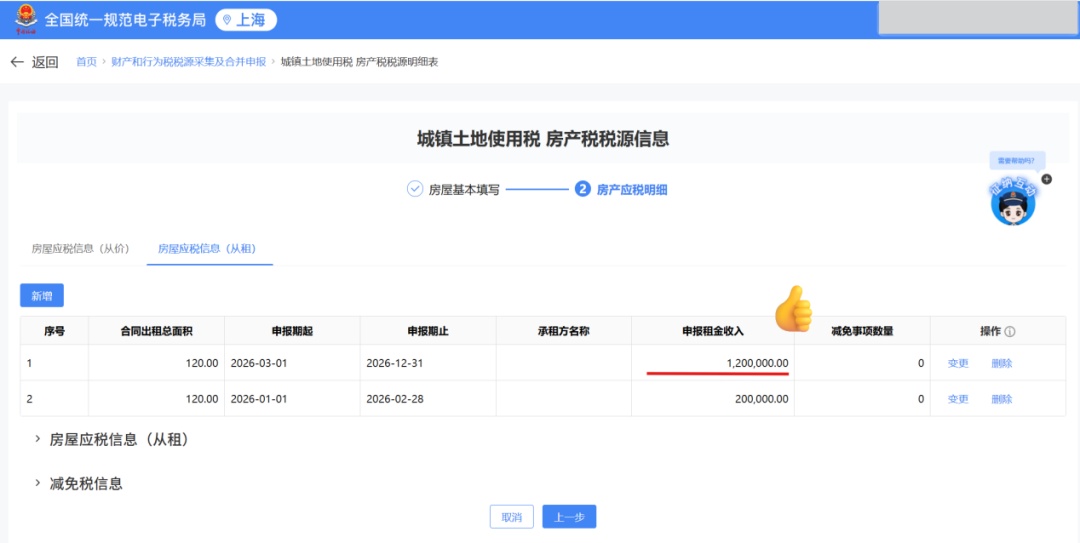Image resolution: width=1080 pixels, height=543 pixels.
Task: Expand the 房屋应税信息（从租） section
Action: coord(38,439)
